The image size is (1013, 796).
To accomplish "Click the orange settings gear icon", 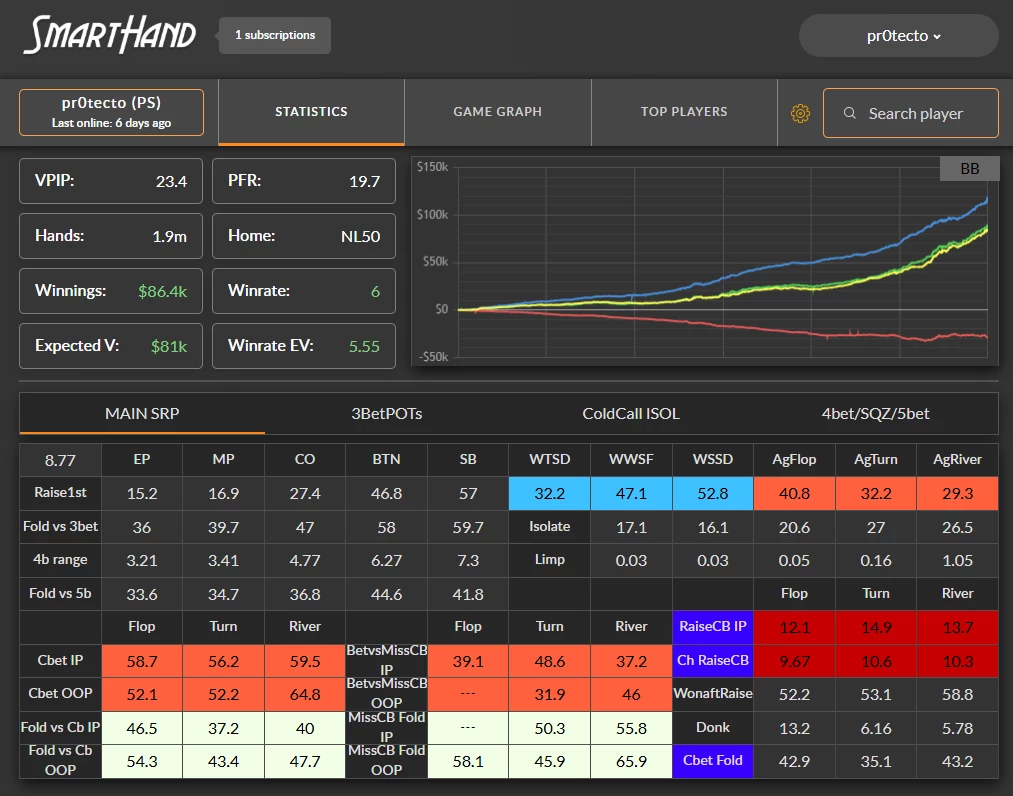I will coord(800,114).
